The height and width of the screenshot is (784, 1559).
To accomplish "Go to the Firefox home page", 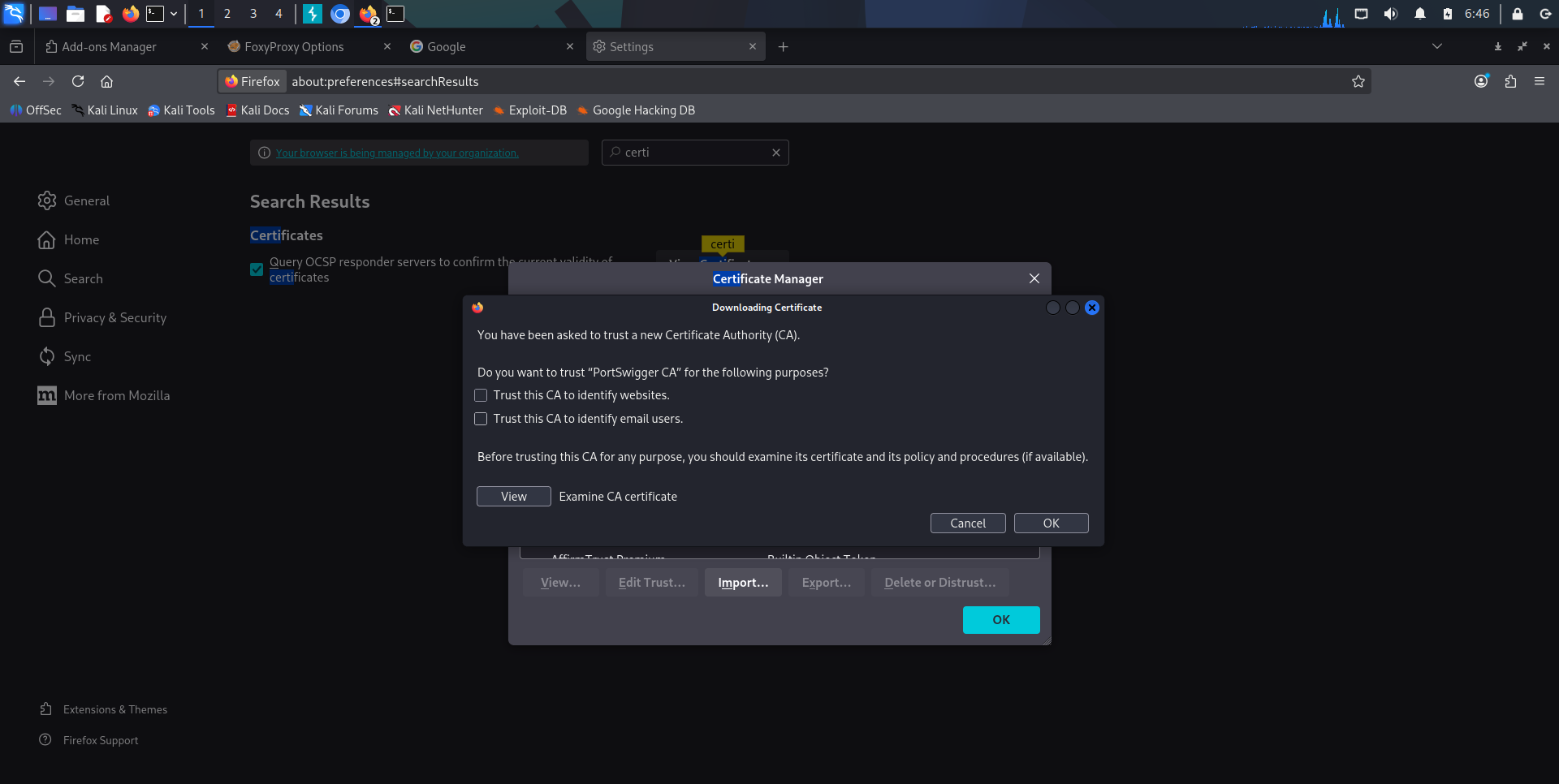I will pos(106,81).
